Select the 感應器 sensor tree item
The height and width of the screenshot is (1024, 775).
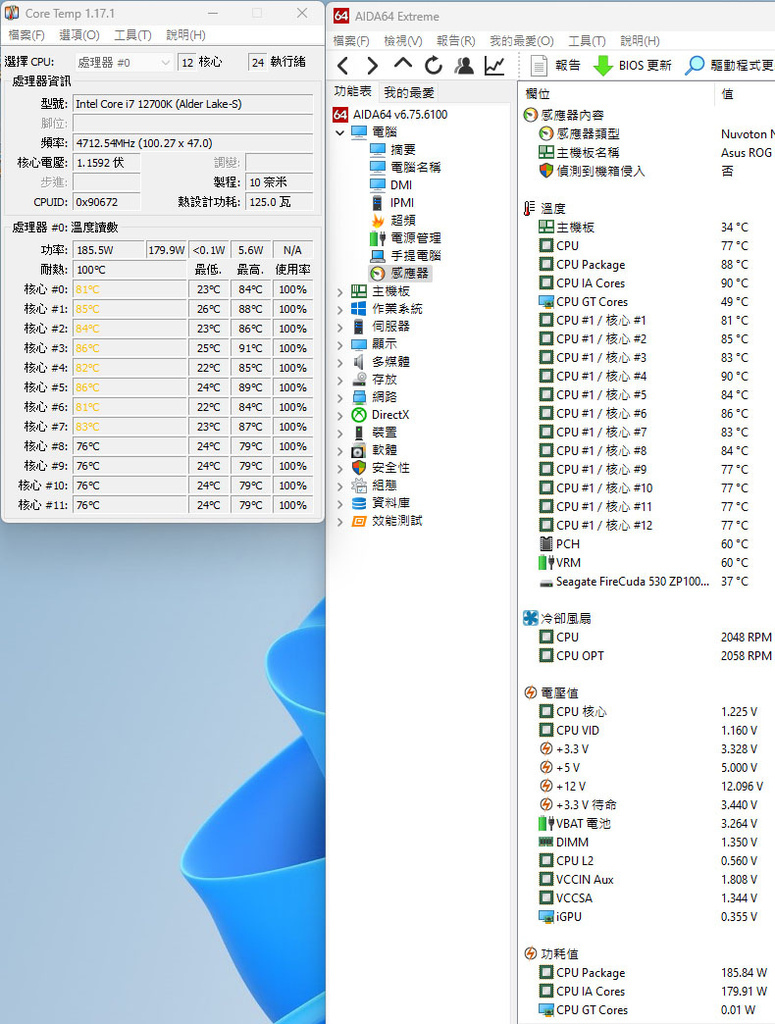(400, 273)
